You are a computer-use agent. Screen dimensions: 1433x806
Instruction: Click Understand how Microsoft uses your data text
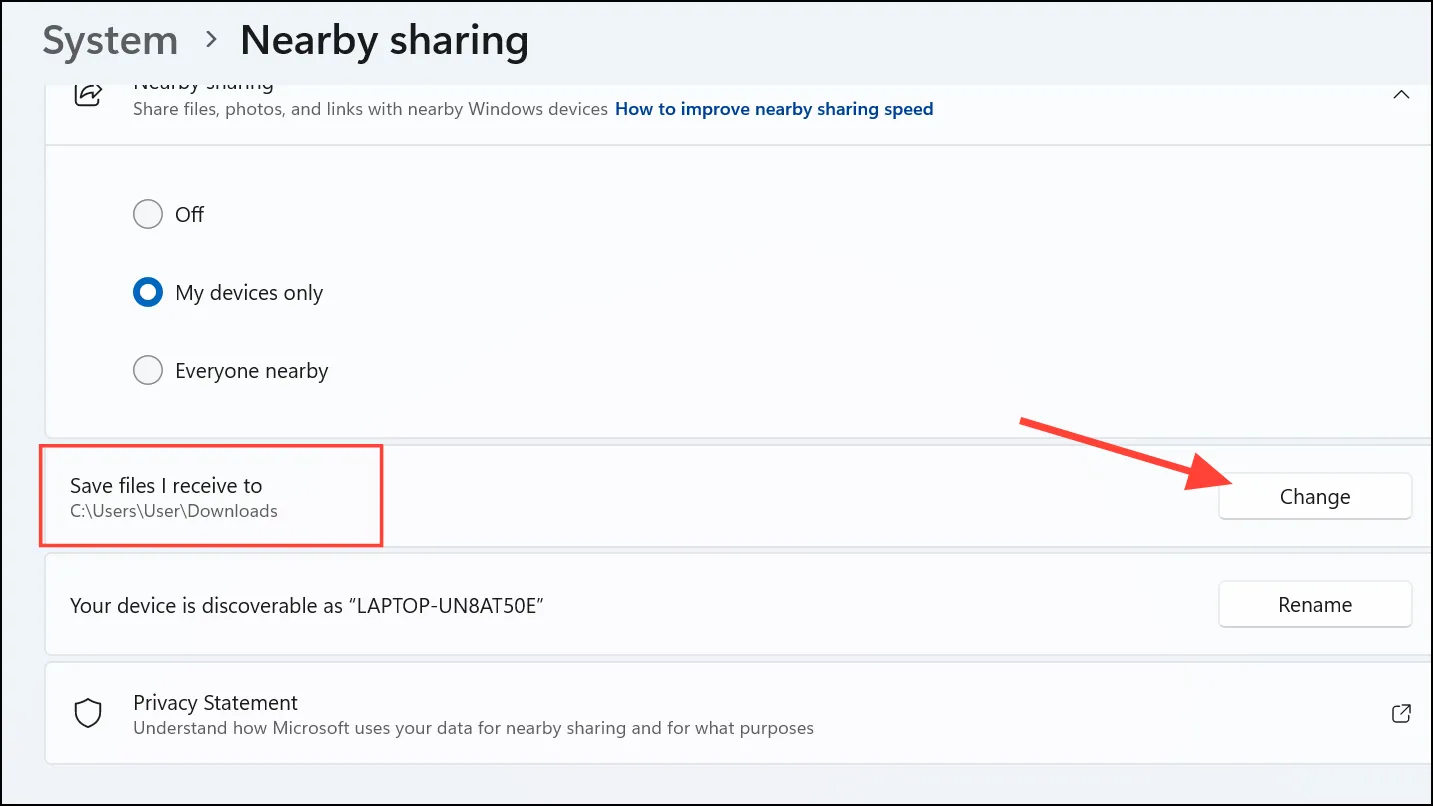click(473, 728)
